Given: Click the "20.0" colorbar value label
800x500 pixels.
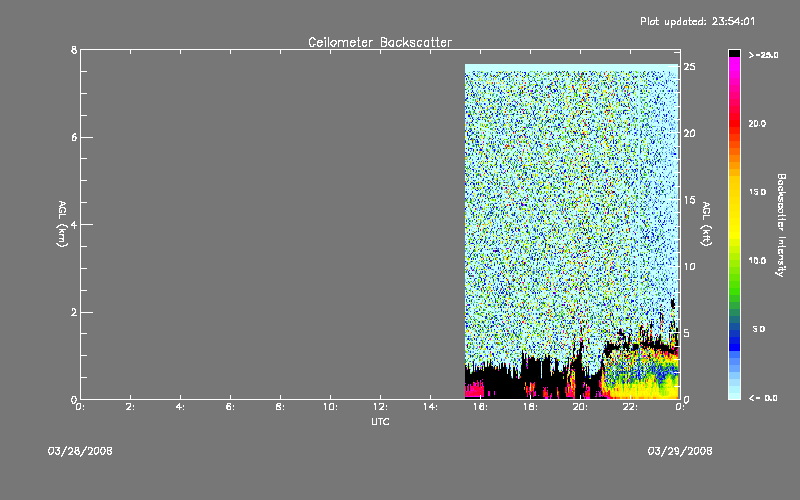Looking at the screenshot, I should pyautogui.click(x=757, y=123).
